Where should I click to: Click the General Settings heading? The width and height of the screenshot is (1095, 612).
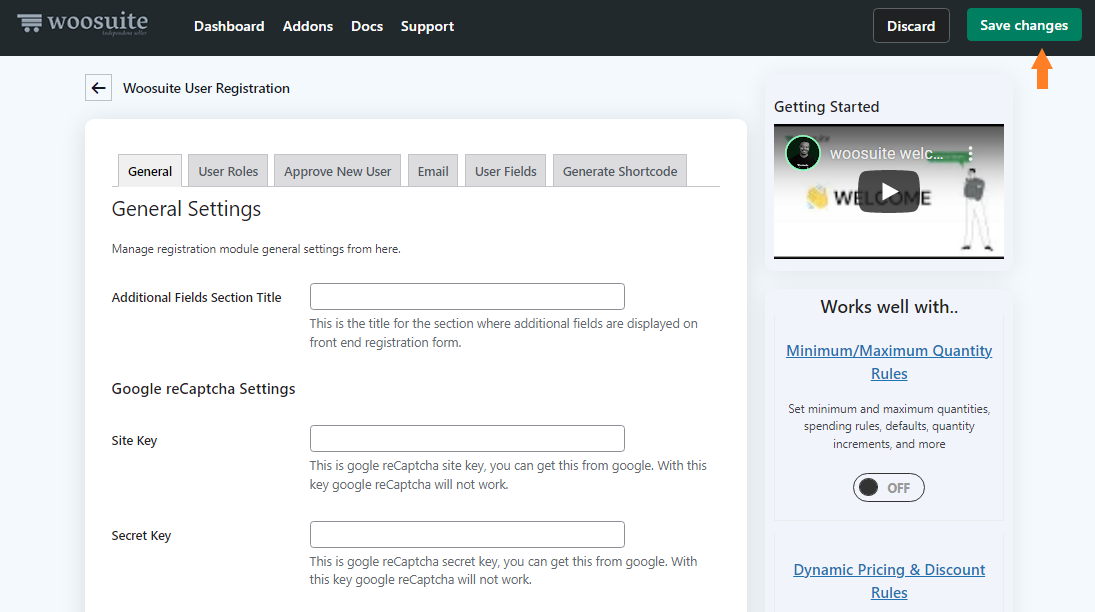tap(186, 209)
